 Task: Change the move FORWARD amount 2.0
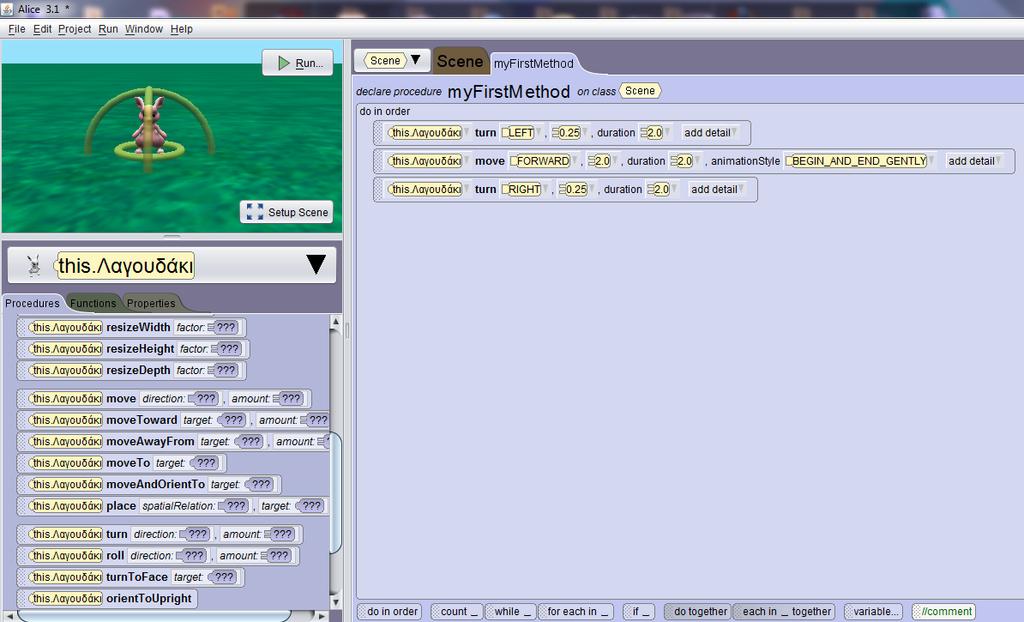point(601,161)
